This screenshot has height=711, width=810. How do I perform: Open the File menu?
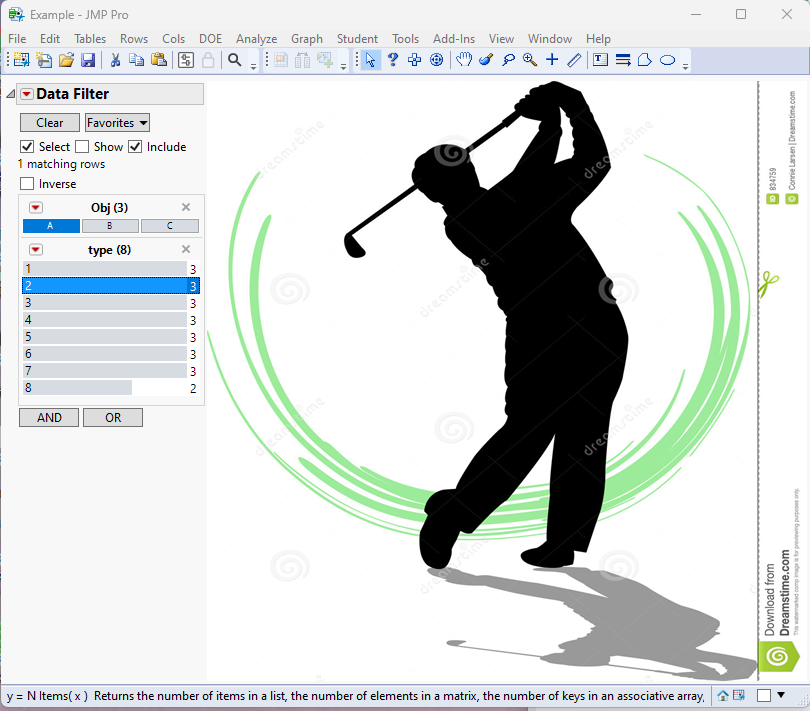(17, 39)
